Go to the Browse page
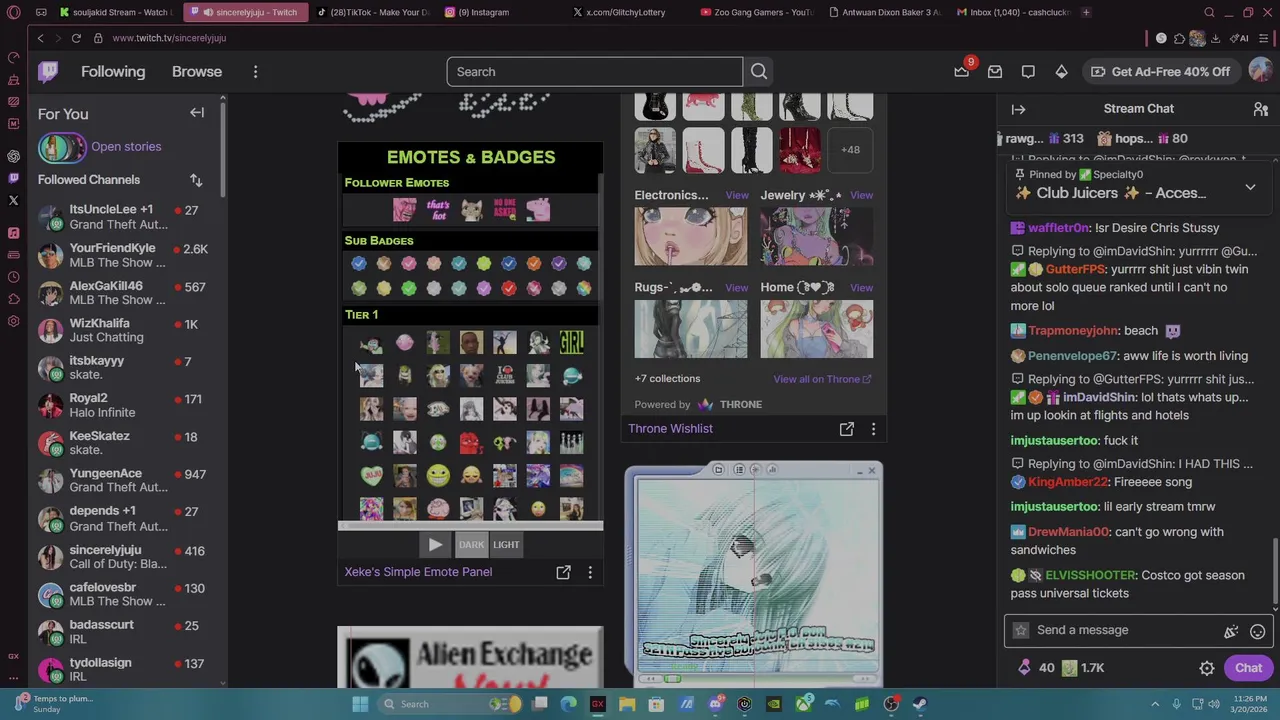 pyautogui.click(x=197, y=72)
